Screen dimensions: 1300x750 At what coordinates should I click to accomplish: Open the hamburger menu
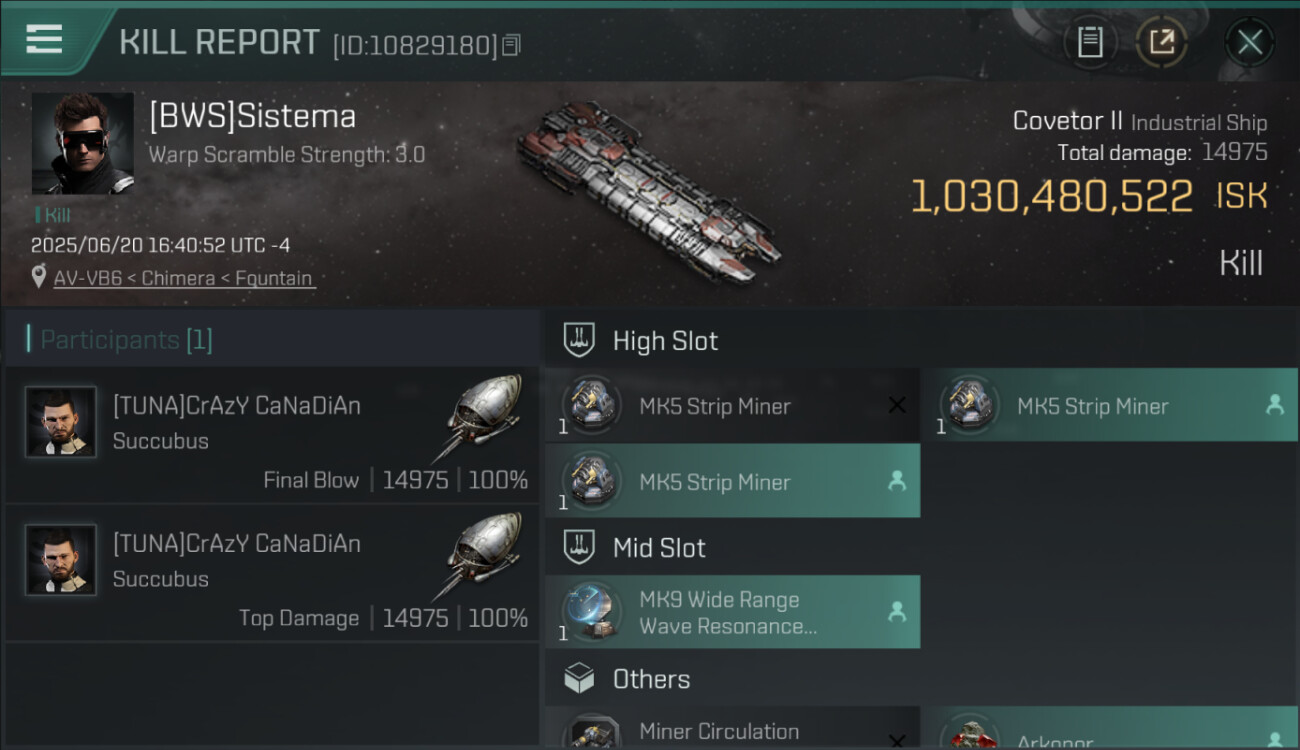[44, 40]
